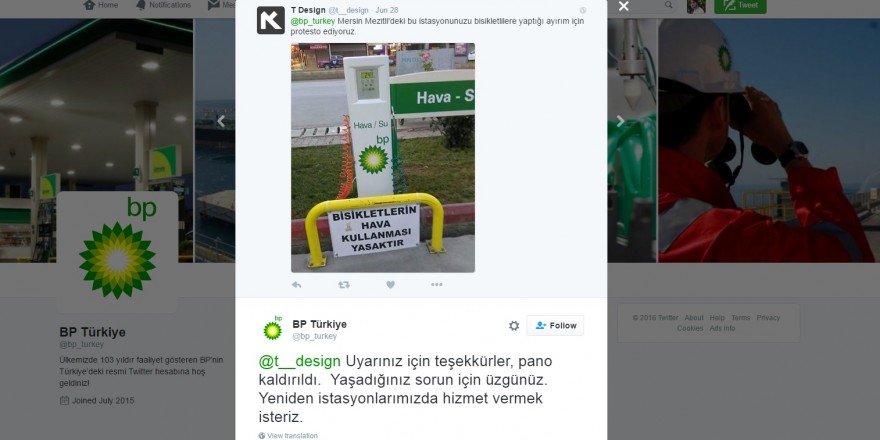880x440 pixels.
Task: Open the gear settings menu beside Follow
Action: [514, 326]
